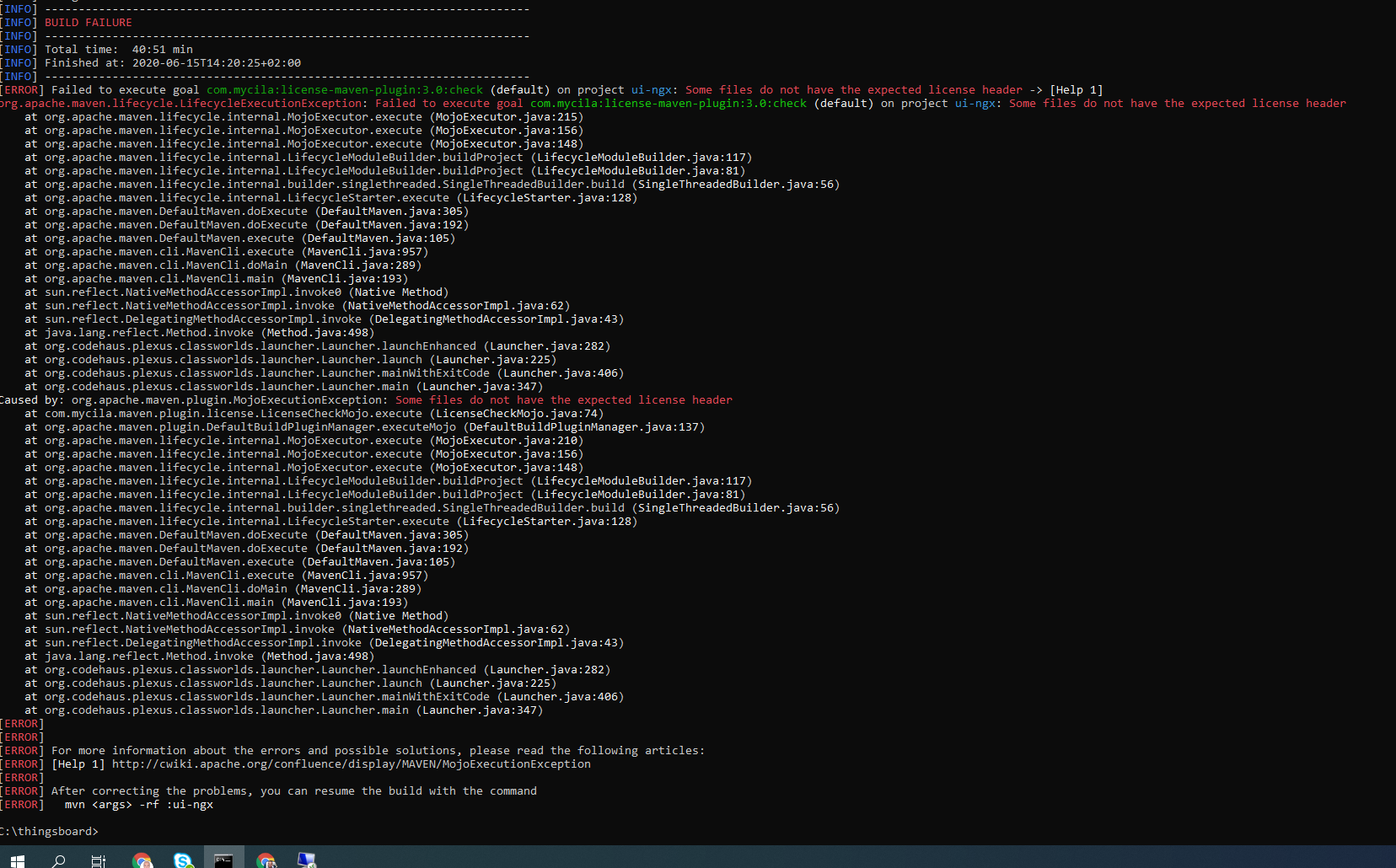Click the Total time 40:51 min line
Image resolution: width=1396 pixels, height=868 pixels.
pyautogui.click(x=121, y=49)
